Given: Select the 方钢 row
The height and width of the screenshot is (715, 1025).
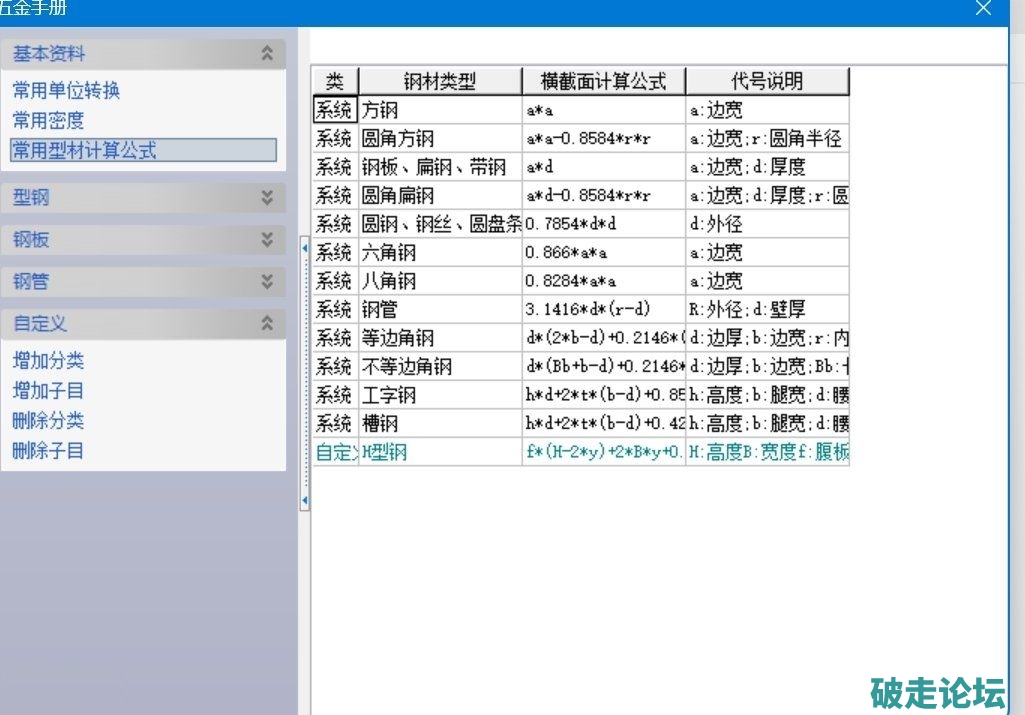Looking at the screenshot, I should point(440,110).
